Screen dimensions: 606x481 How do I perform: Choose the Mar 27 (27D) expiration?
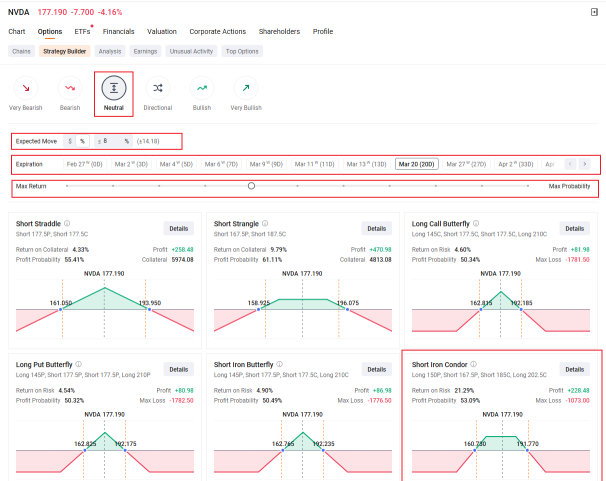coord(466,164)
